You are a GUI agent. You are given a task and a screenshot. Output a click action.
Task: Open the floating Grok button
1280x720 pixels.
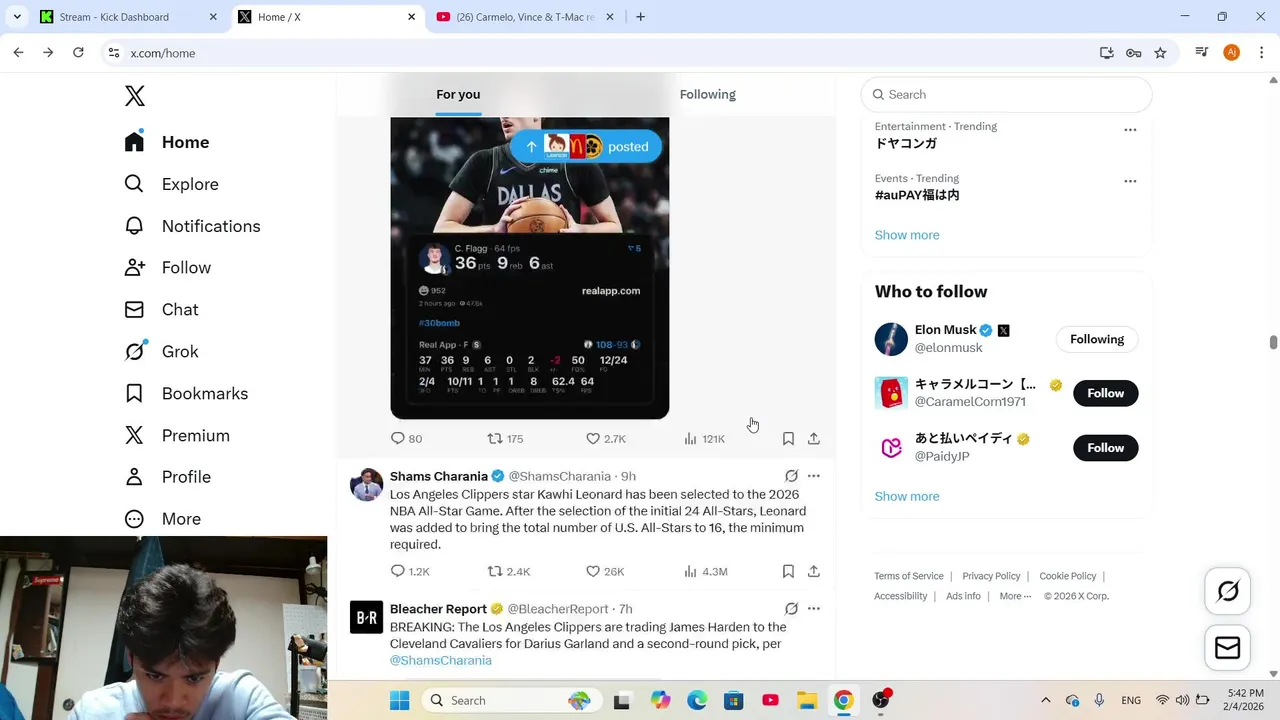[1228, 591]
